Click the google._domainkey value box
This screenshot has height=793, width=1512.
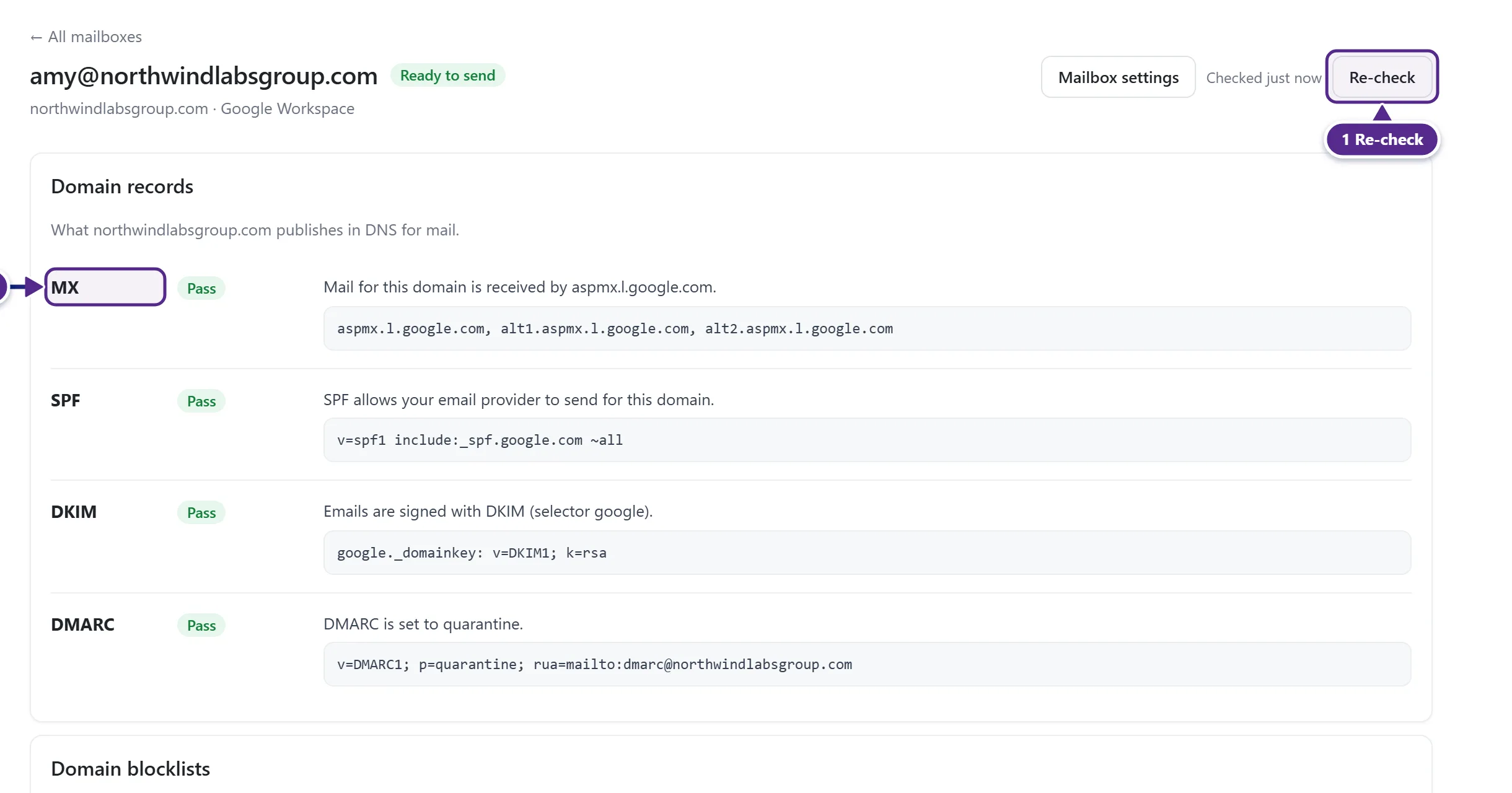click(x=867, y=553)
